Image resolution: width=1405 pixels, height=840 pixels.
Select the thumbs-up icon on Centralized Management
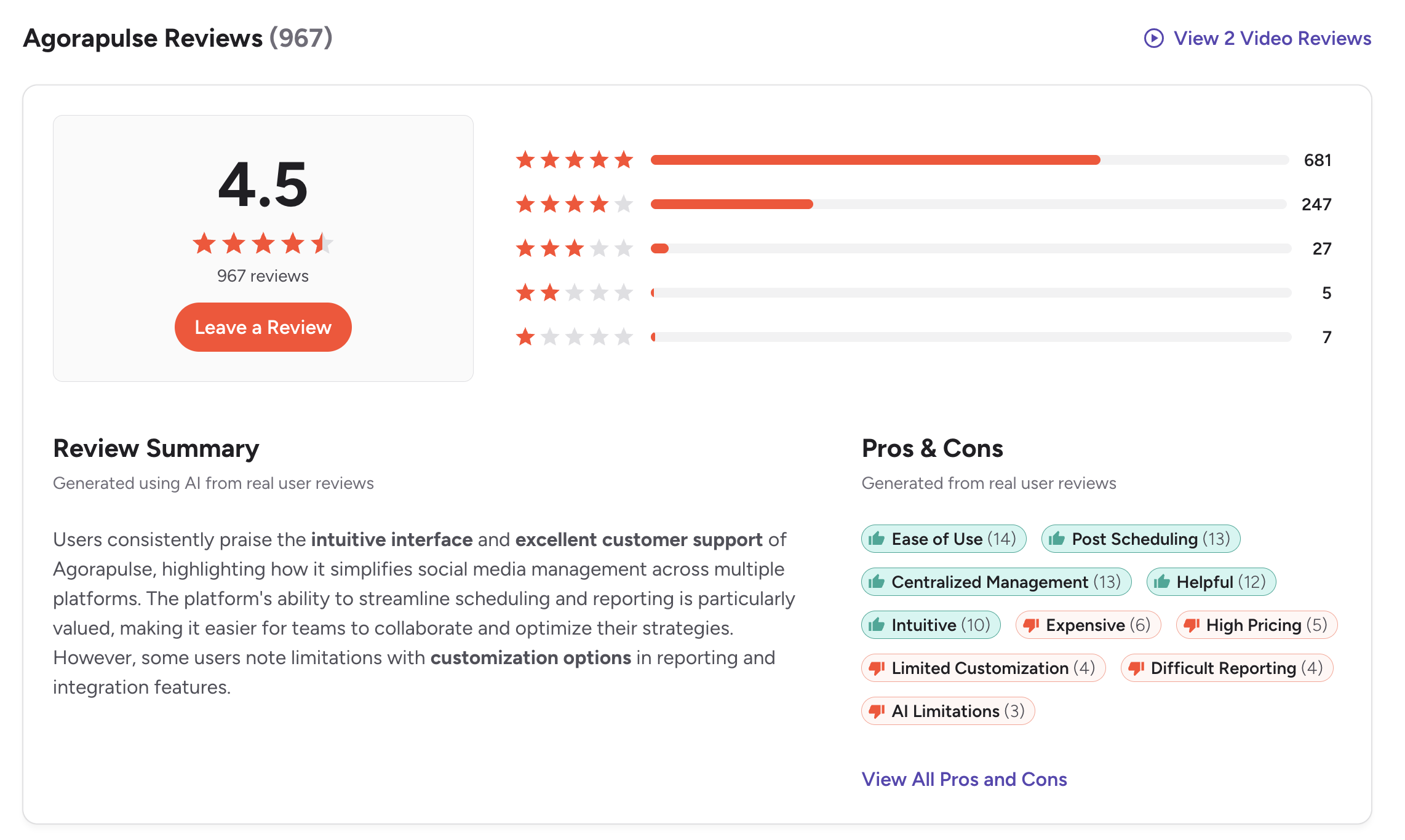(877, 582)
